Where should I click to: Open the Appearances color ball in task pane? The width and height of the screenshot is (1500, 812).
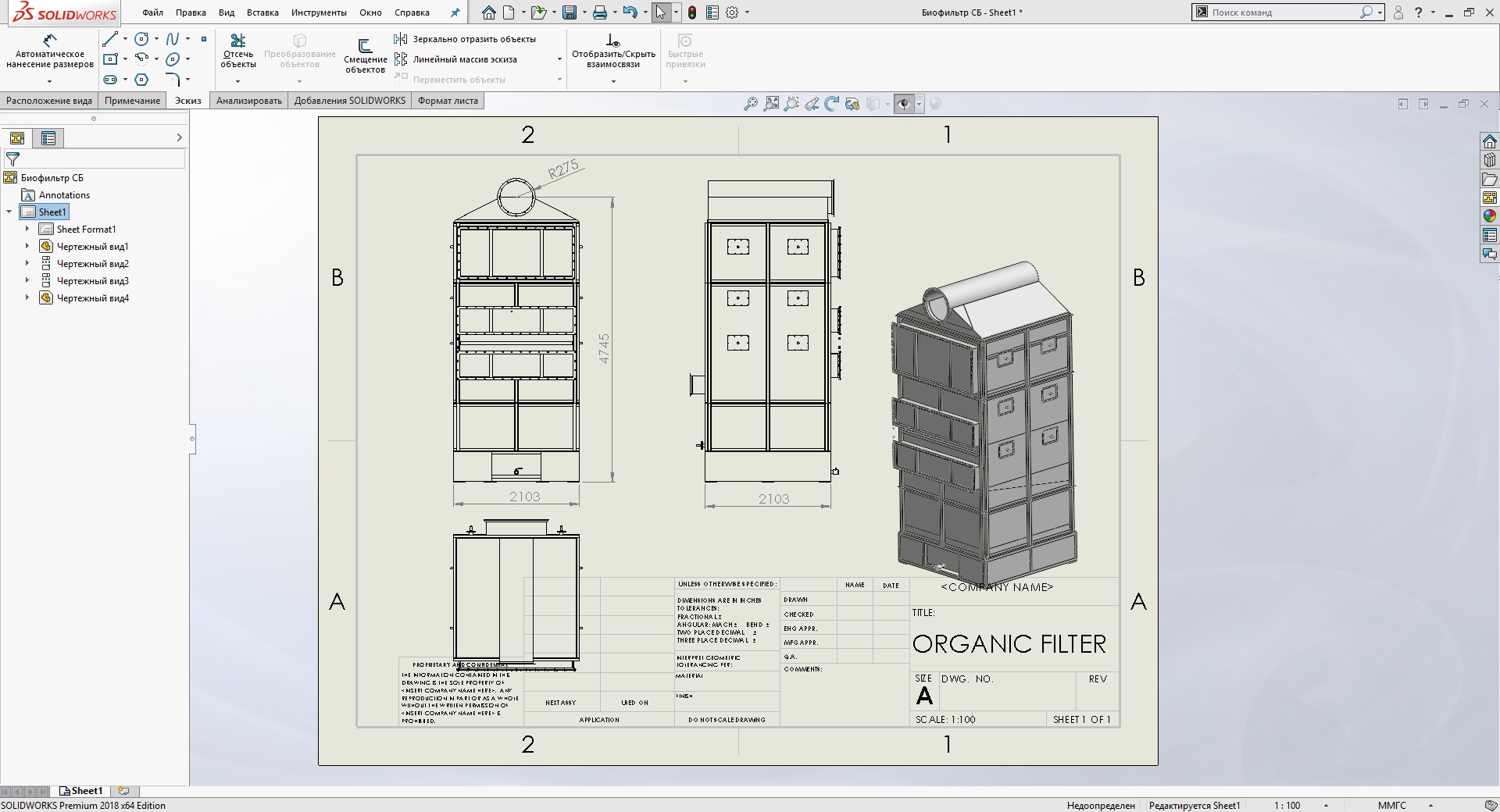pos(1490,216)
